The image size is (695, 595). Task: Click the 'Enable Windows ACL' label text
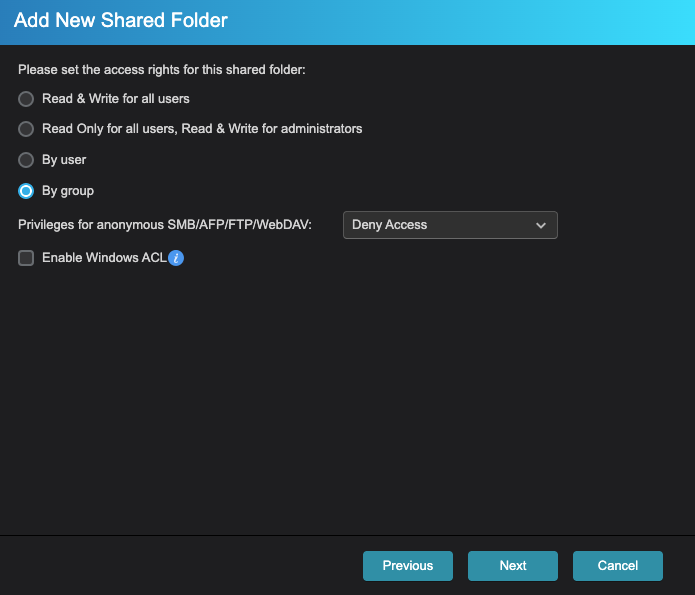tap(104, 258)
